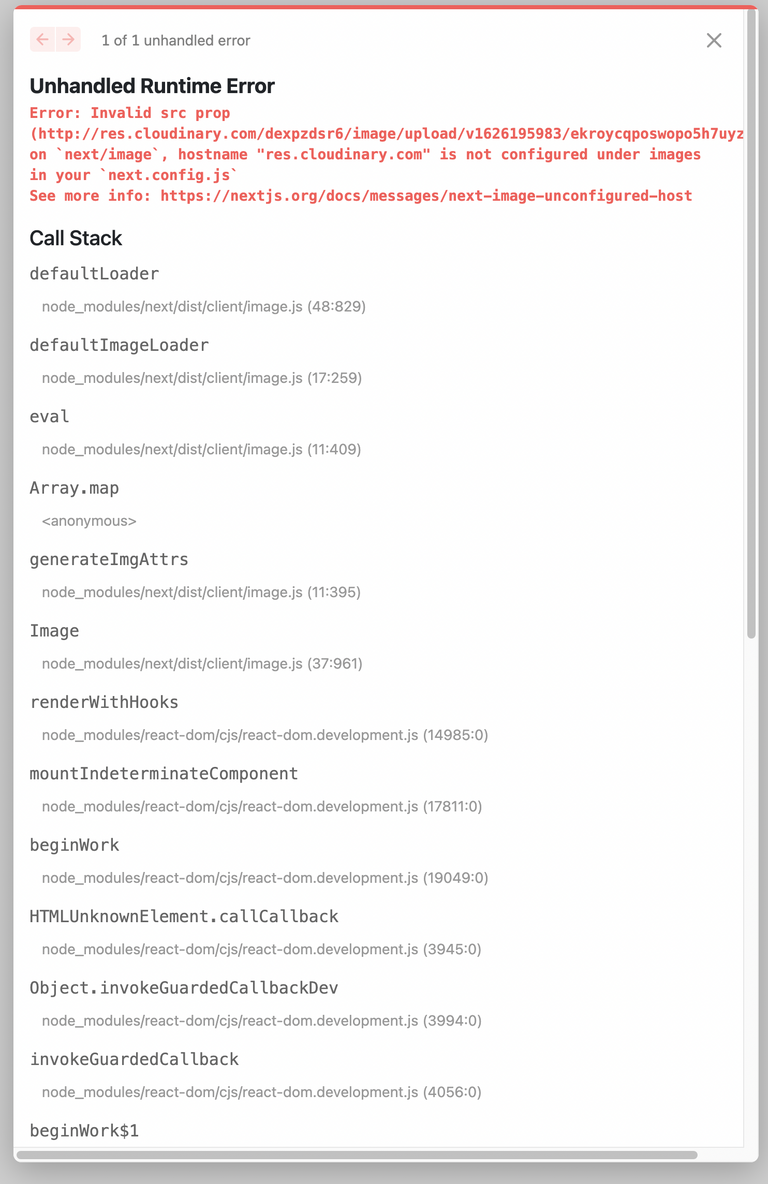Screen dimensions: 768x1184
Task: Select the generateImgAttrs stack frame
Action: (109, 560)
